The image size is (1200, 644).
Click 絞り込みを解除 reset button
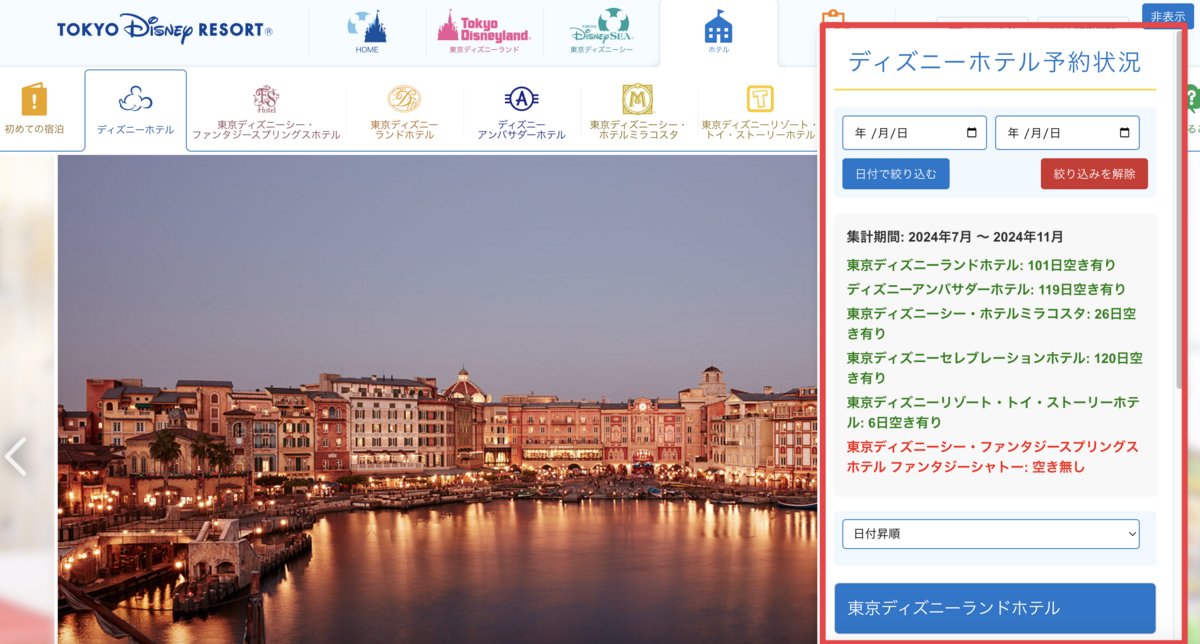1094,174
